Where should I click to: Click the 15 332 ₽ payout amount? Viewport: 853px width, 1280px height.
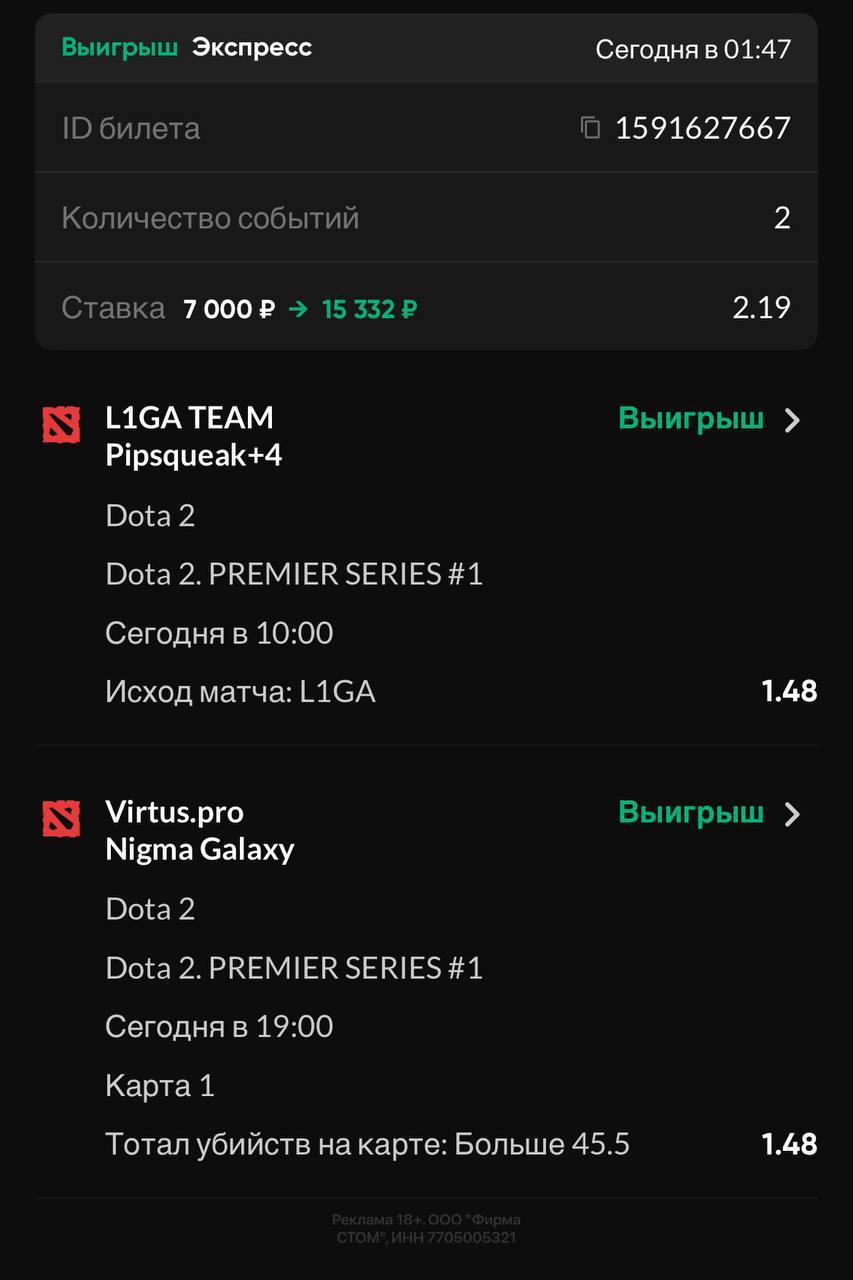click(369, 309)
